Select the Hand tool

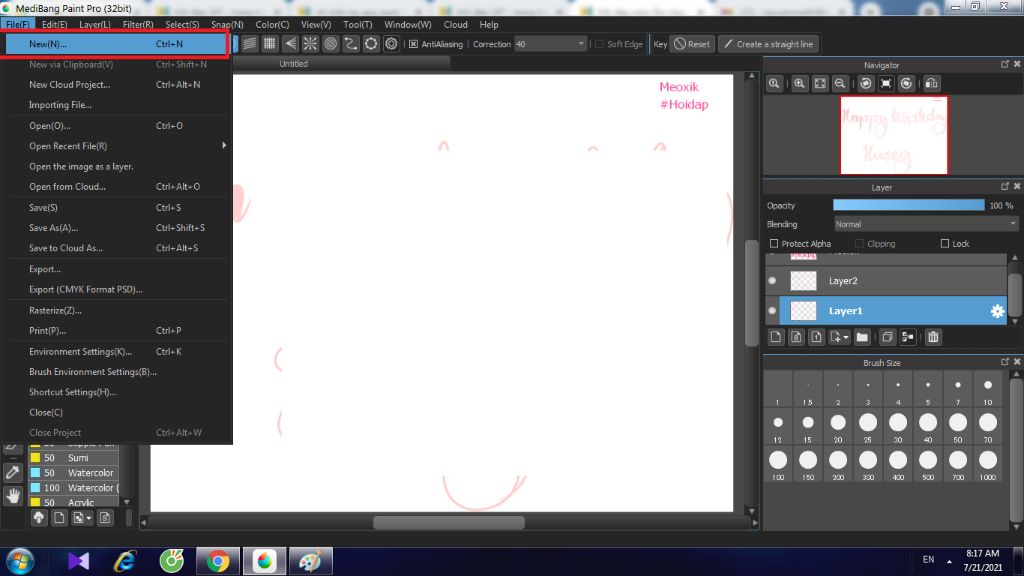point(12,496)
